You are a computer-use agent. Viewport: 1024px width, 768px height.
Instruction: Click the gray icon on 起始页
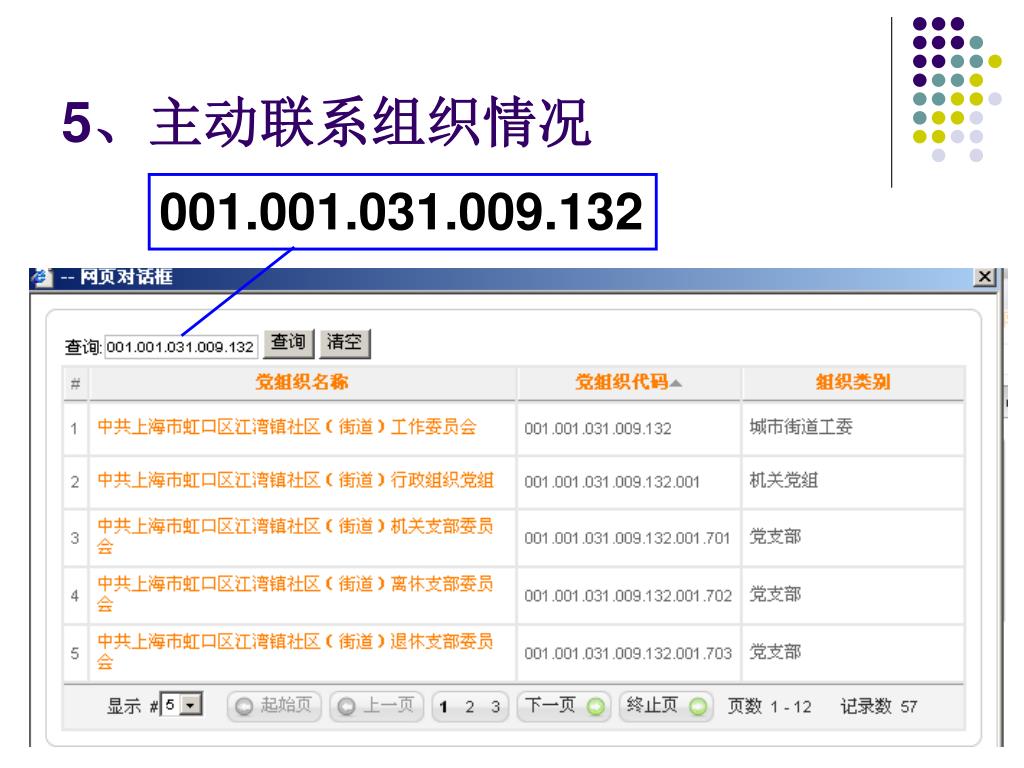tap(244, 707)
